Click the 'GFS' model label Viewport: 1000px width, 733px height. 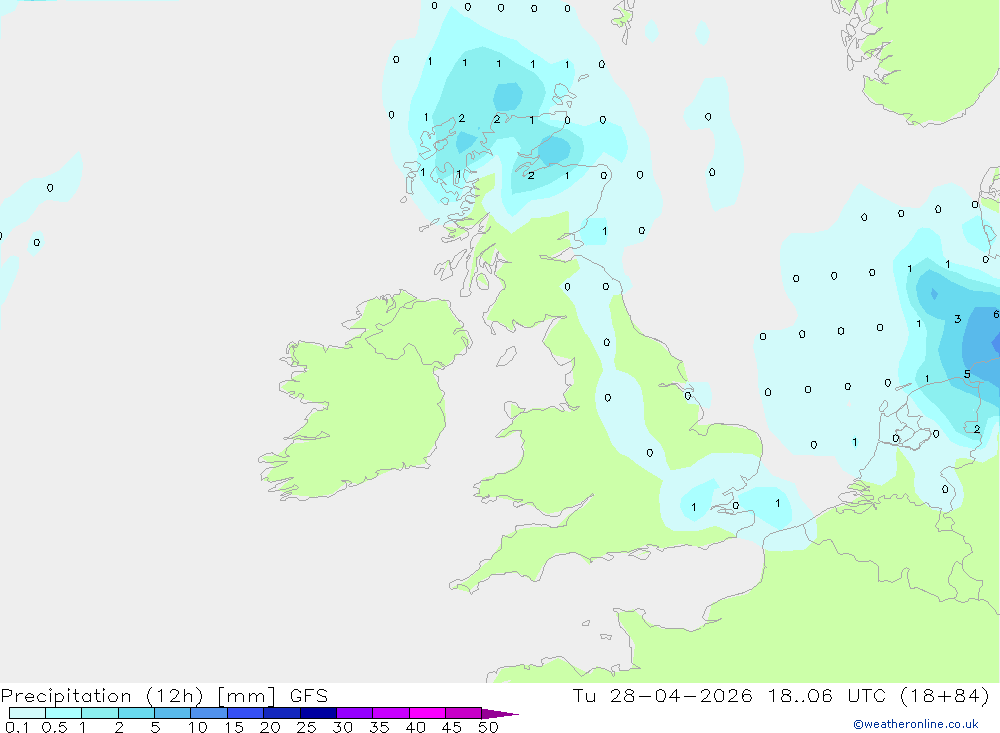309,695
